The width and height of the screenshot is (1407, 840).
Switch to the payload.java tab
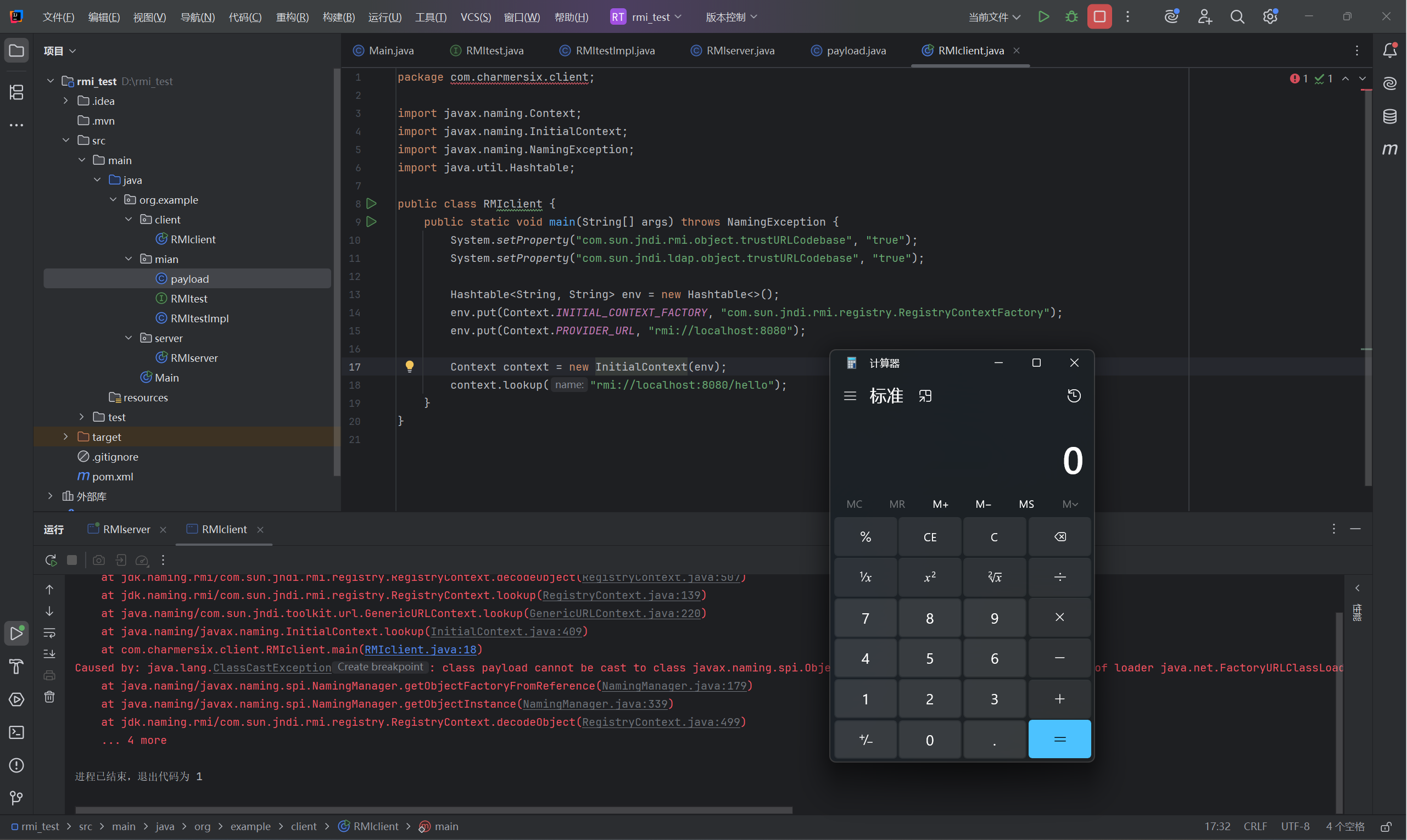[848, 51]
